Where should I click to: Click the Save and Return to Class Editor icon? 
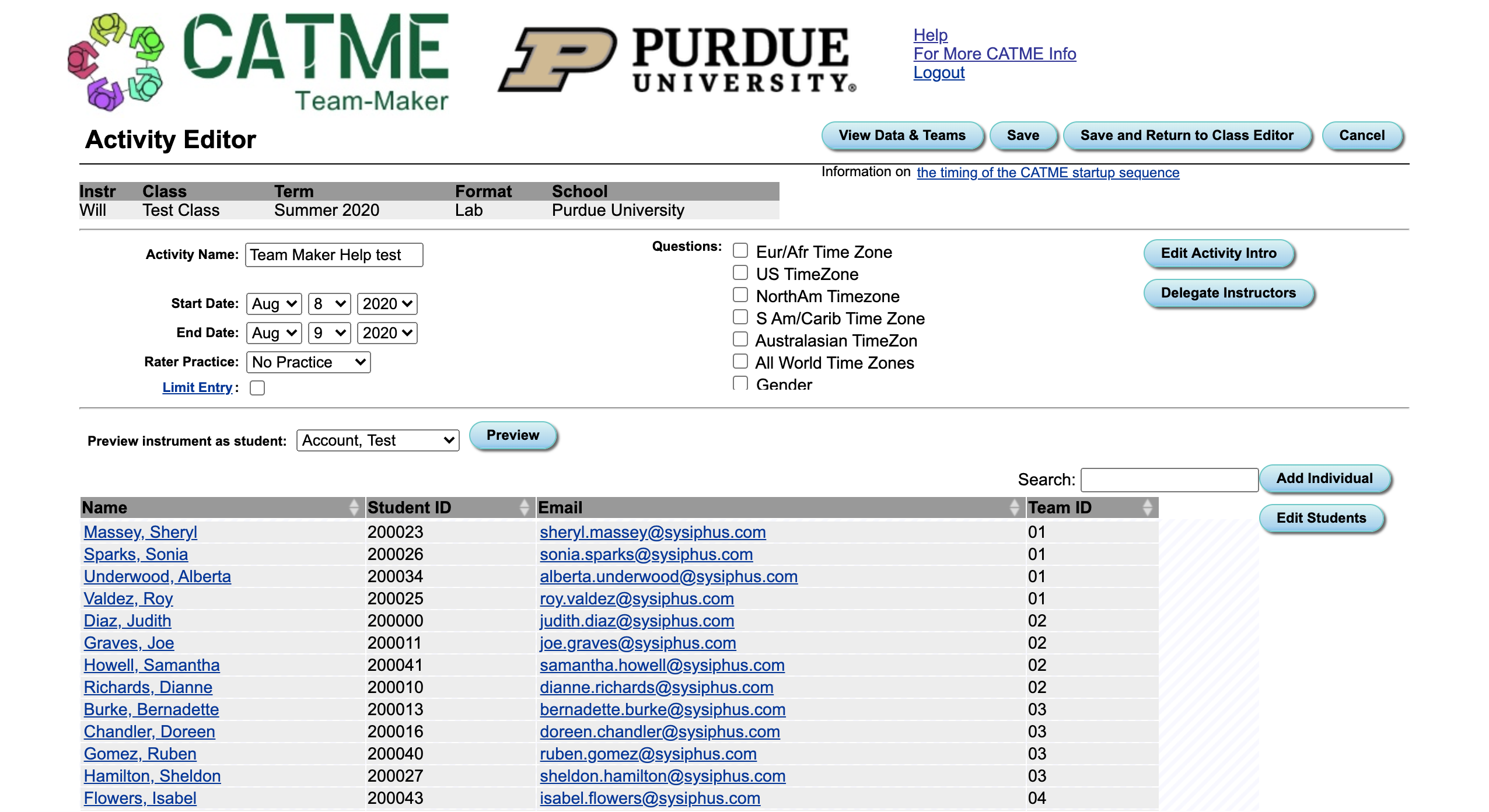point(1187,136)
